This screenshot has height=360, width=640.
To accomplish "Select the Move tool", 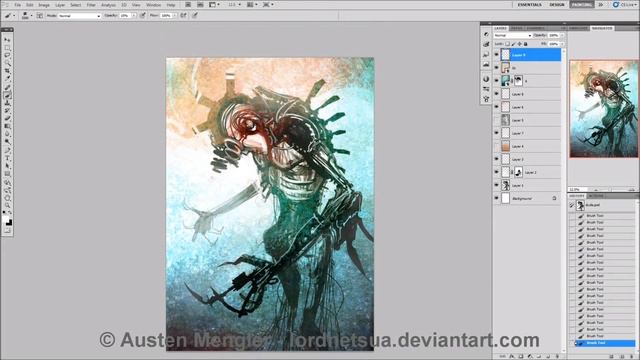I will coord(7,40).
